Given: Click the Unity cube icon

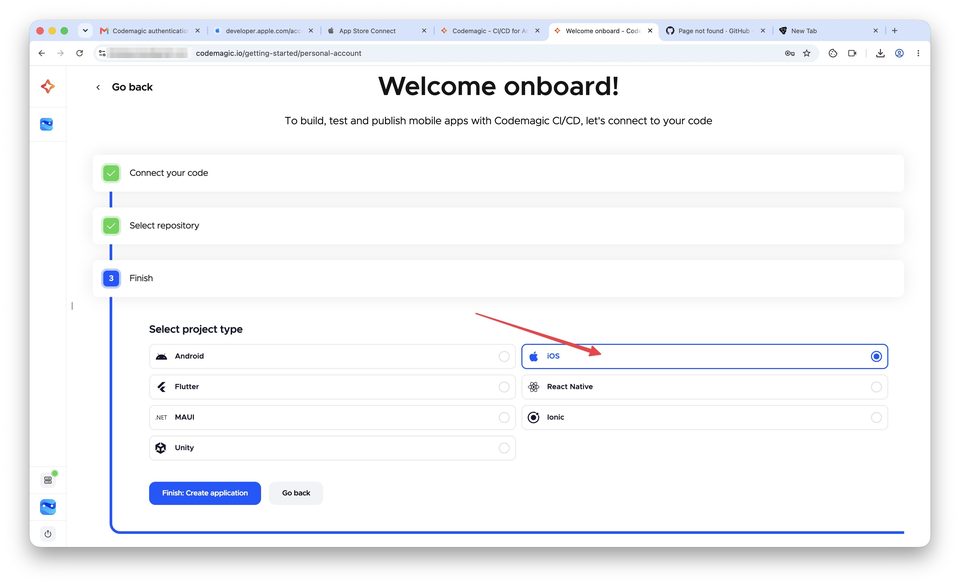Looking at the screenshot, I should click(x=160, y=448).
